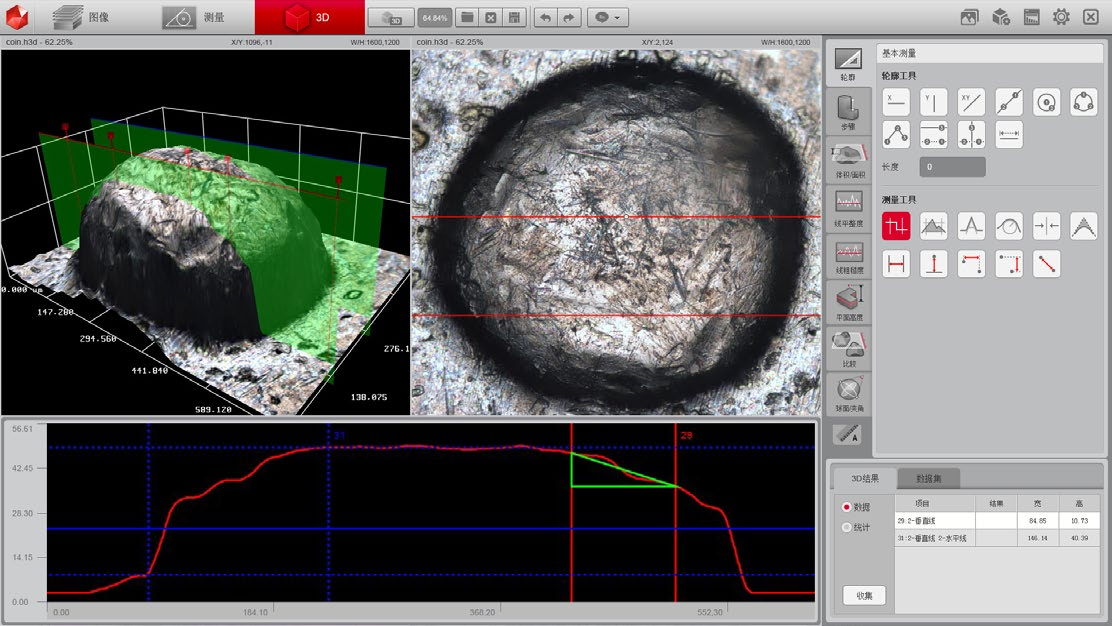Click the 收集 collect button
Image resolution: width=1112 pixels, height=626 pixels.
[x=864, y=596]
